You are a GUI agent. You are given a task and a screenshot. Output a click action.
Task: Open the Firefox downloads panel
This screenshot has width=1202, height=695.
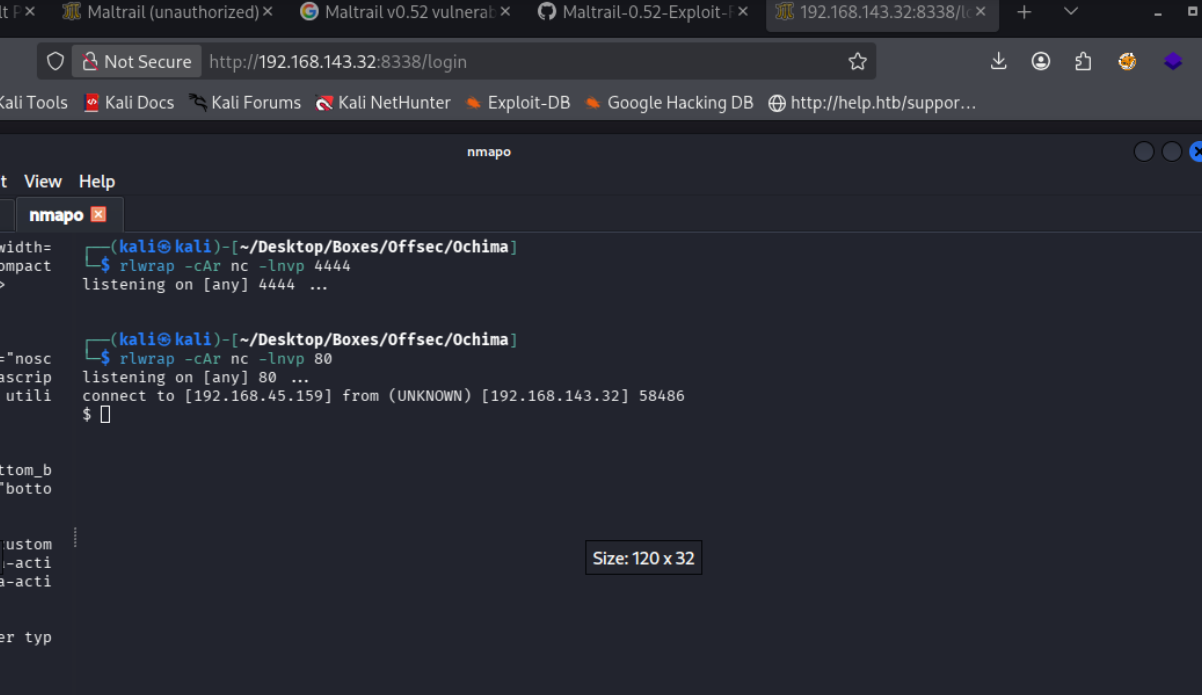coord(998,62)
